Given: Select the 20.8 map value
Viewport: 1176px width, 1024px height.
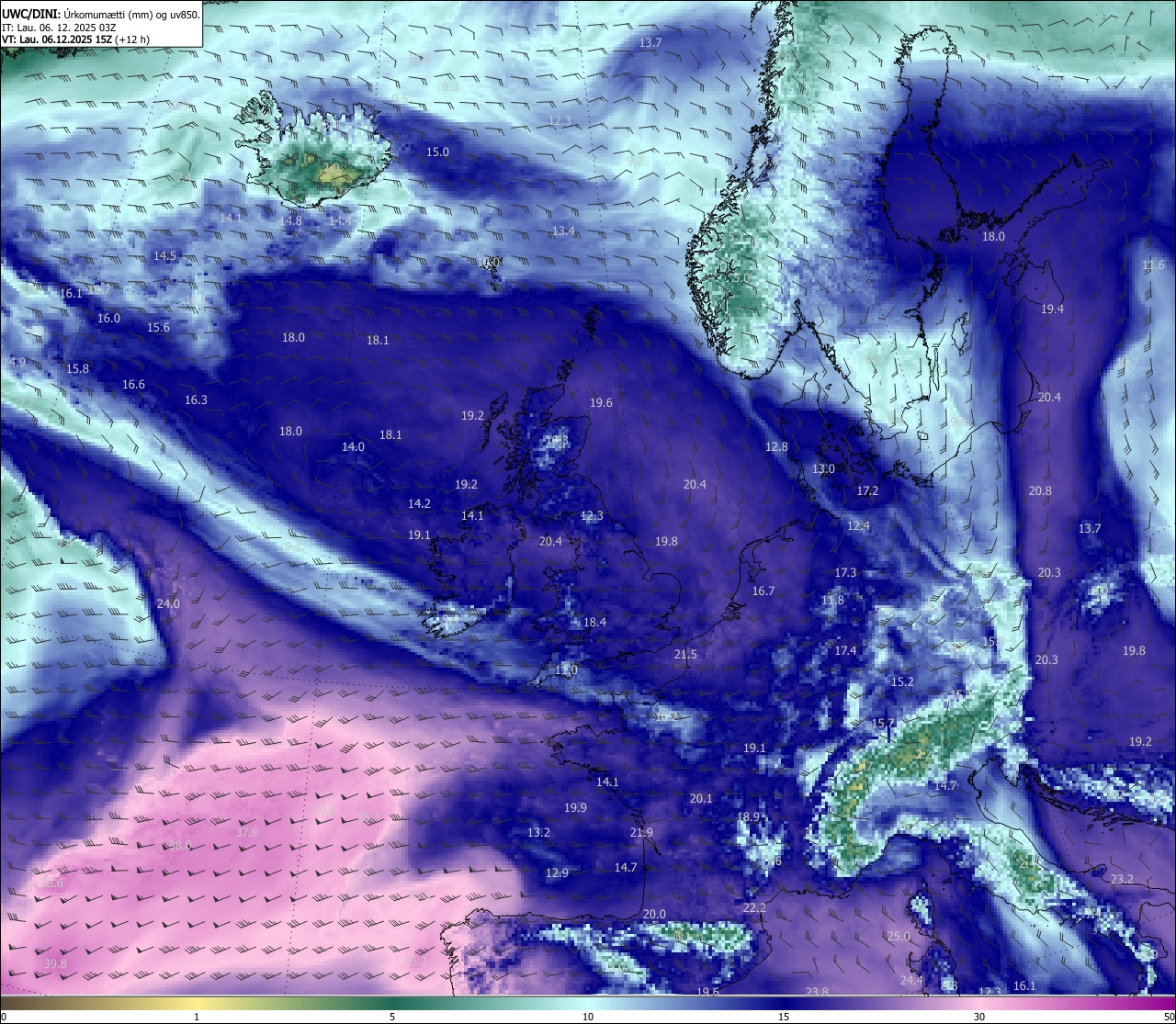Looking at the screenshot, I should point(1040,491).
